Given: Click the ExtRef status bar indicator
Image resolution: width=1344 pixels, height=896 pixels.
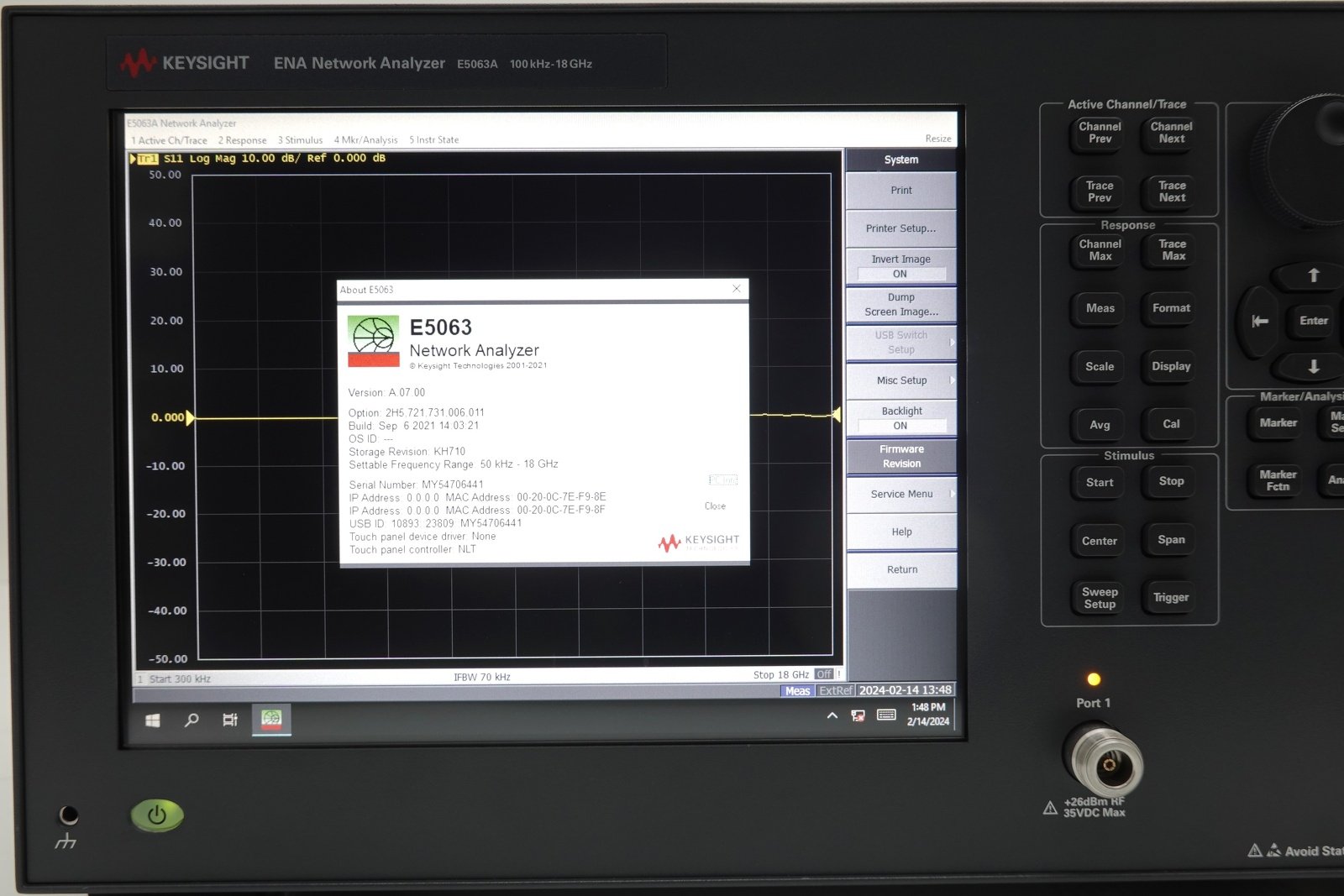Looking at the screenshot, I should 836,690.
